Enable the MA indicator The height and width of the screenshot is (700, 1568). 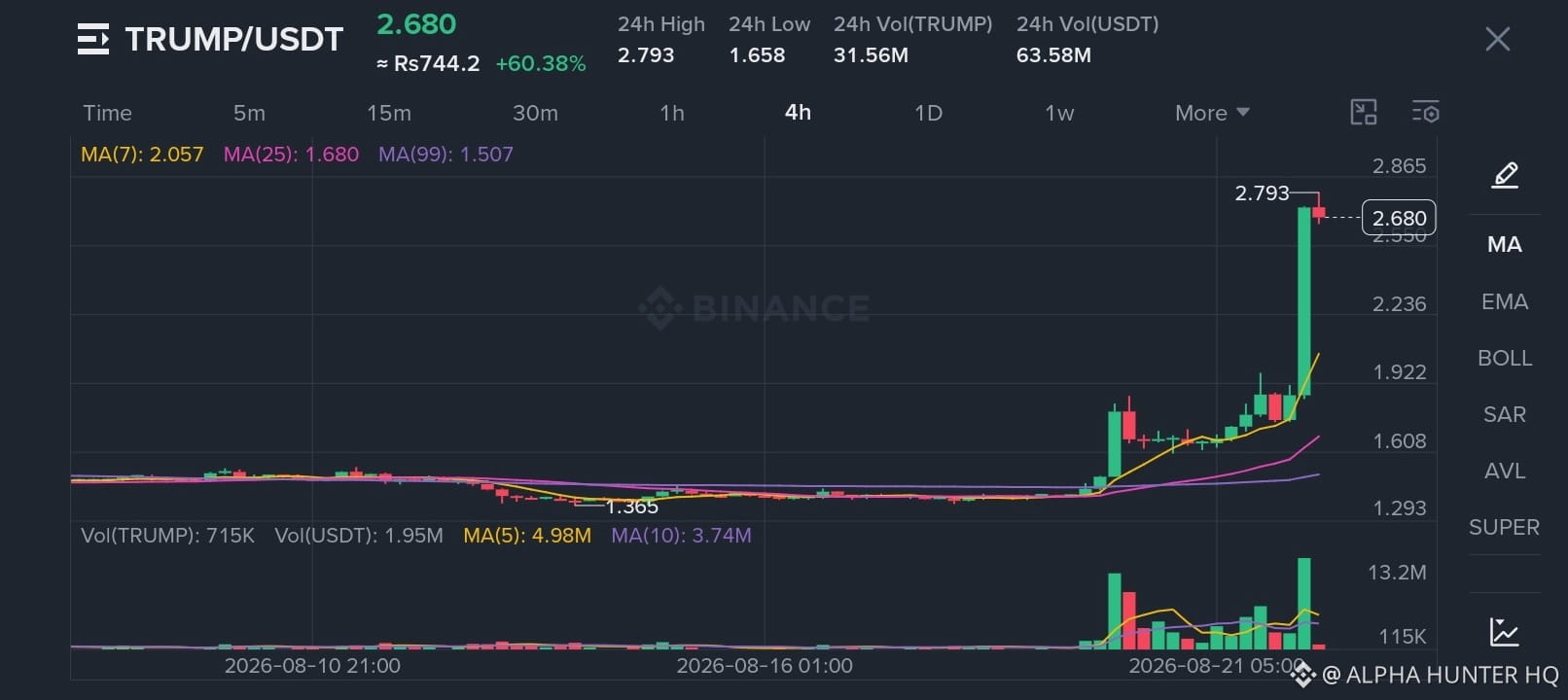coord(1505,245)
